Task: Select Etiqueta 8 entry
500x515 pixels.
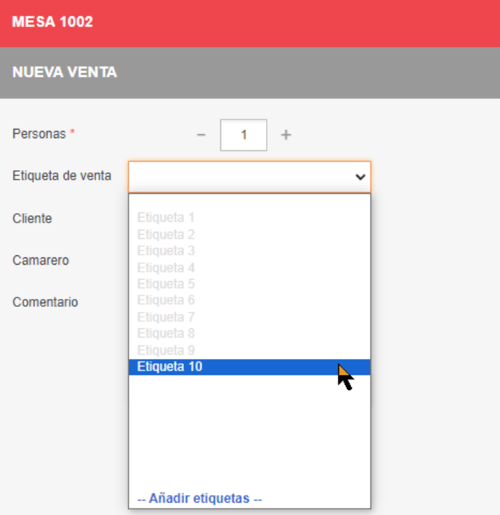Action: click(249, 333)
